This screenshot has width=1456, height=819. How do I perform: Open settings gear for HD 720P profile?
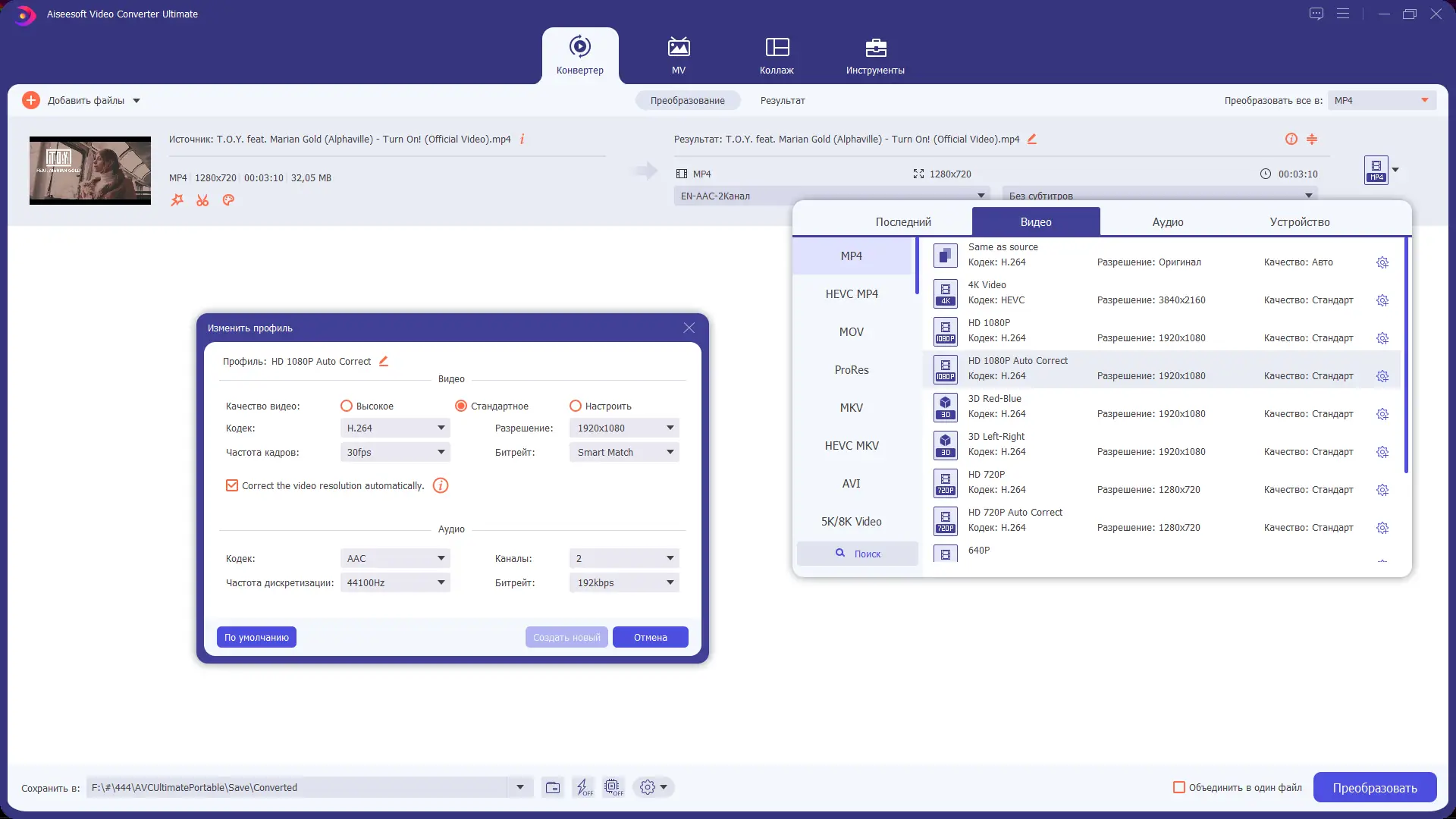1382,490
